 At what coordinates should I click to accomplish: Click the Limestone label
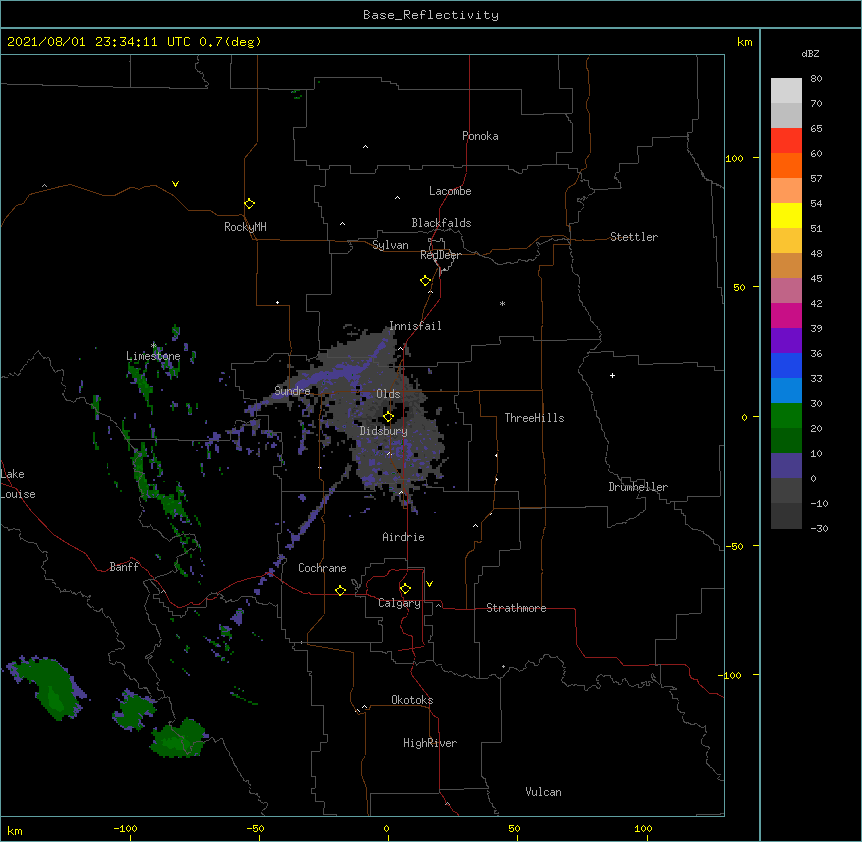coord(153,356)
